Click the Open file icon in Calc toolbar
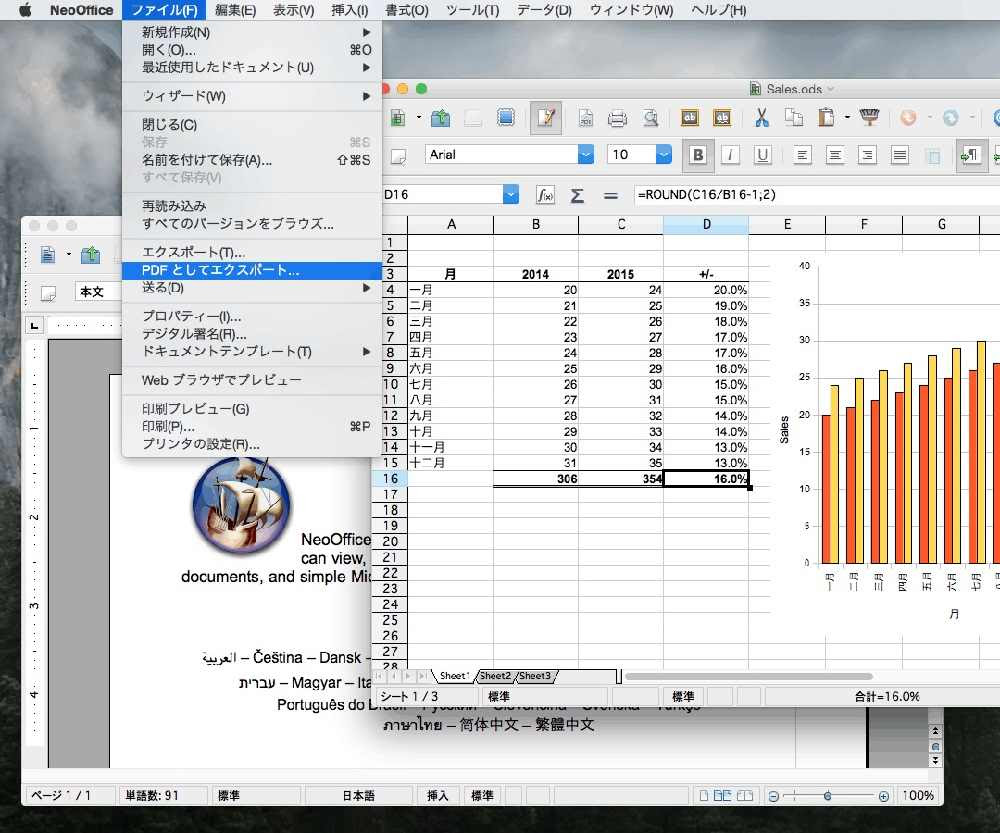Image resolution: width=1000 pixels, height=833 pixels. click(440, 118)
